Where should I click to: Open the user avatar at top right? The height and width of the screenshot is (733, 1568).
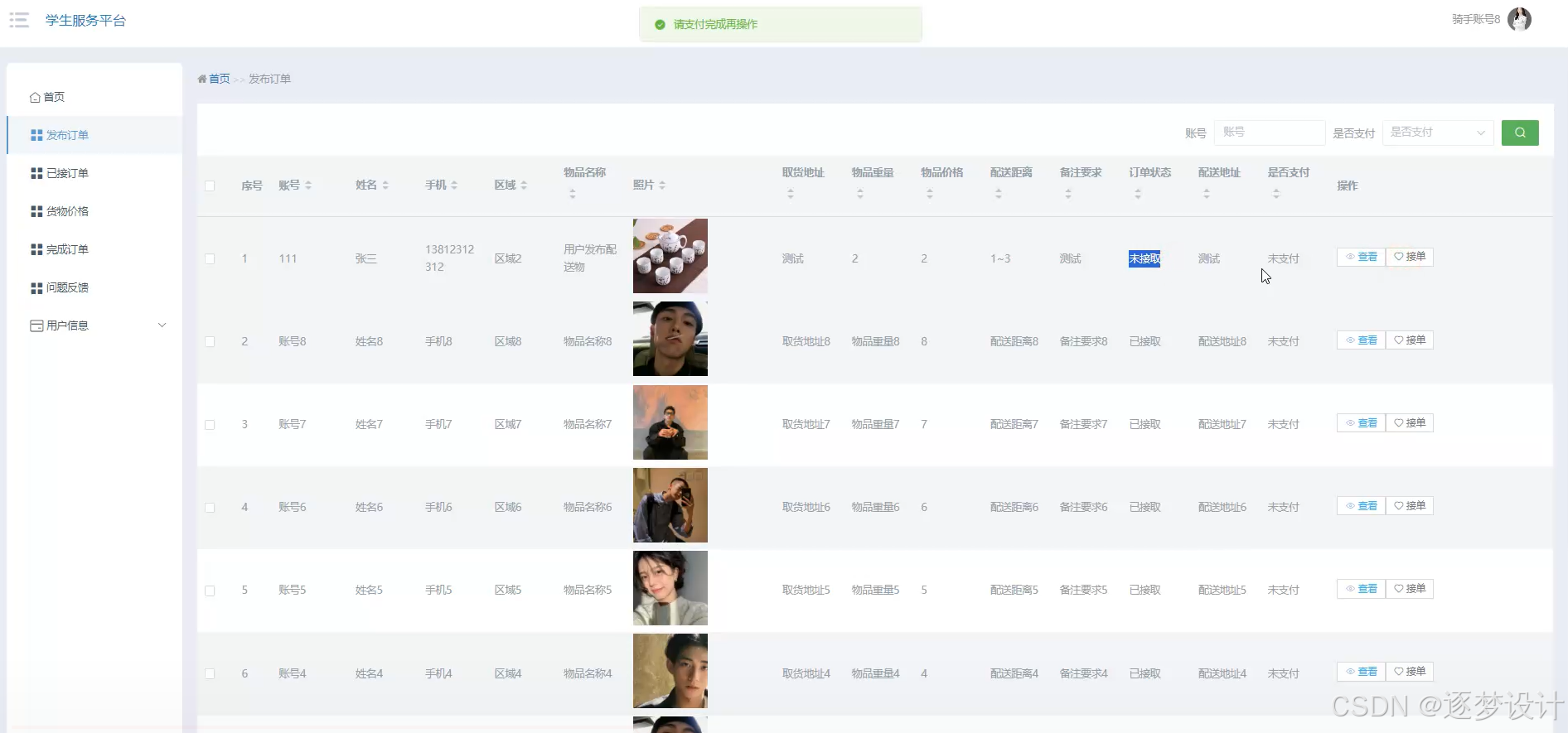coord(1519,19)
